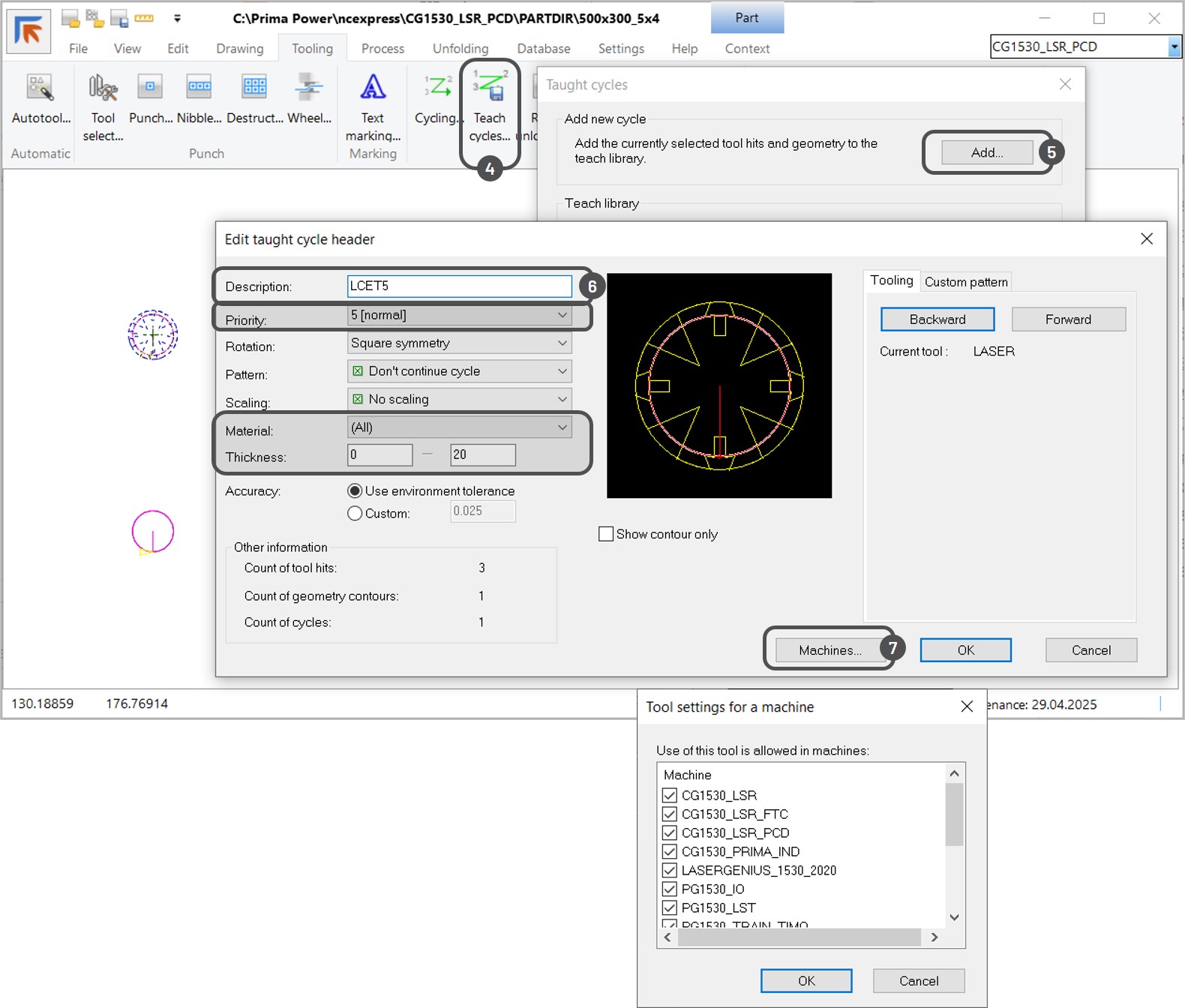The width and height of the screenshot is (1185, 1008).
Task: Switch to the Custom pattern tab
Action: [x=965, y=282]
